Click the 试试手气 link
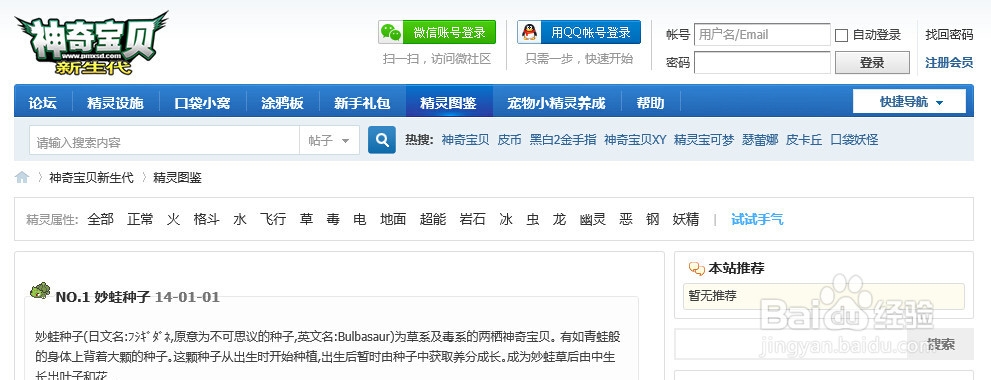 pyautogui.click(x=757, y=219)
